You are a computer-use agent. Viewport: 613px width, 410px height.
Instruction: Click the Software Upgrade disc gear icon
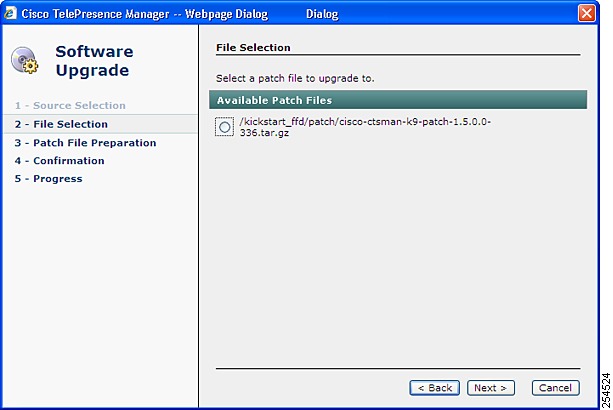[x=24, y=60]
